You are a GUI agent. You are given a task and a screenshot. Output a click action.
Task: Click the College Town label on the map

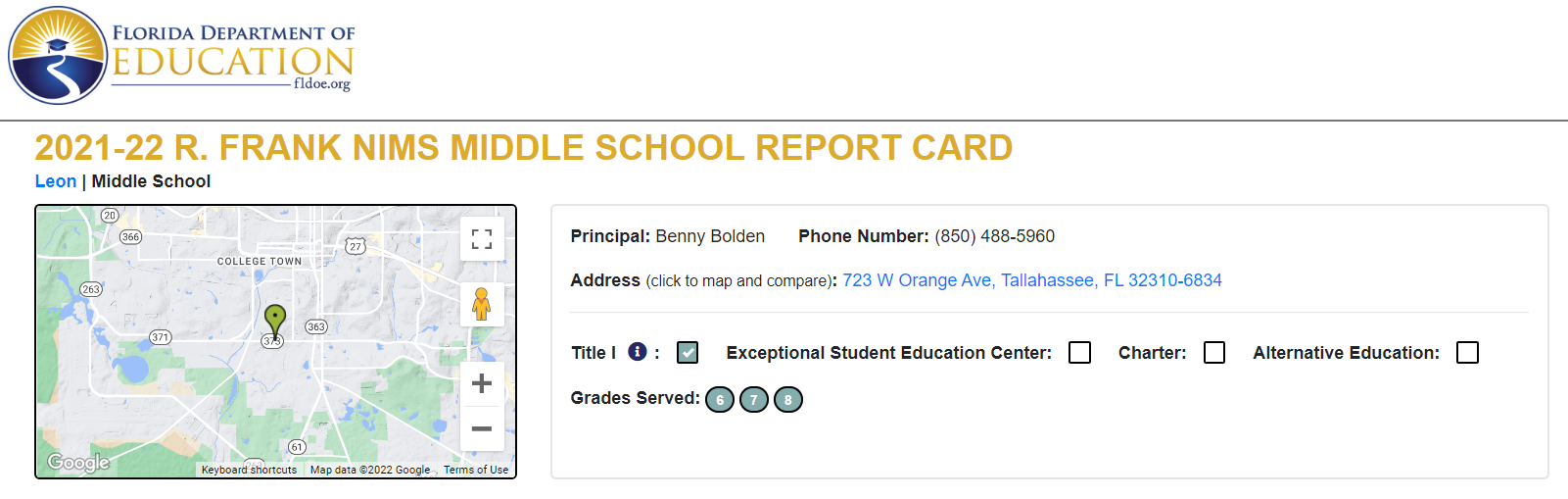click(260, 262)
